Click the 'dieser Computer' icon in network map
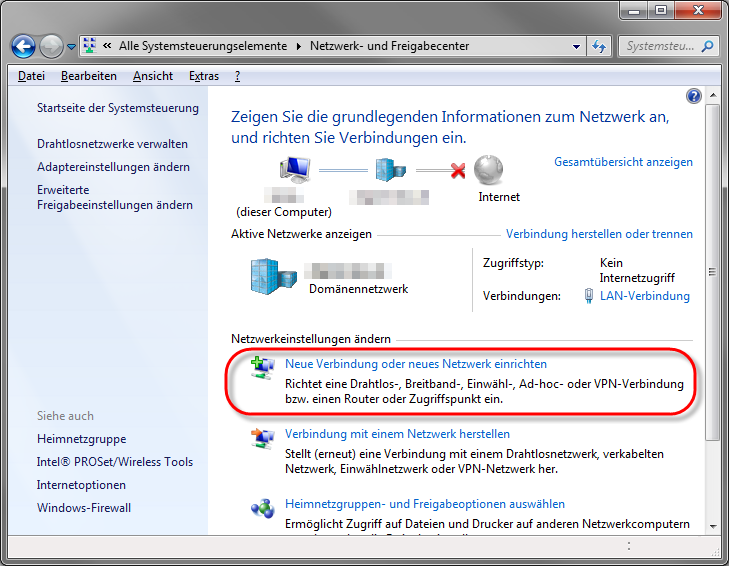Screen dimensions: 729x566 pyautogui.click(x=295, y=170)
